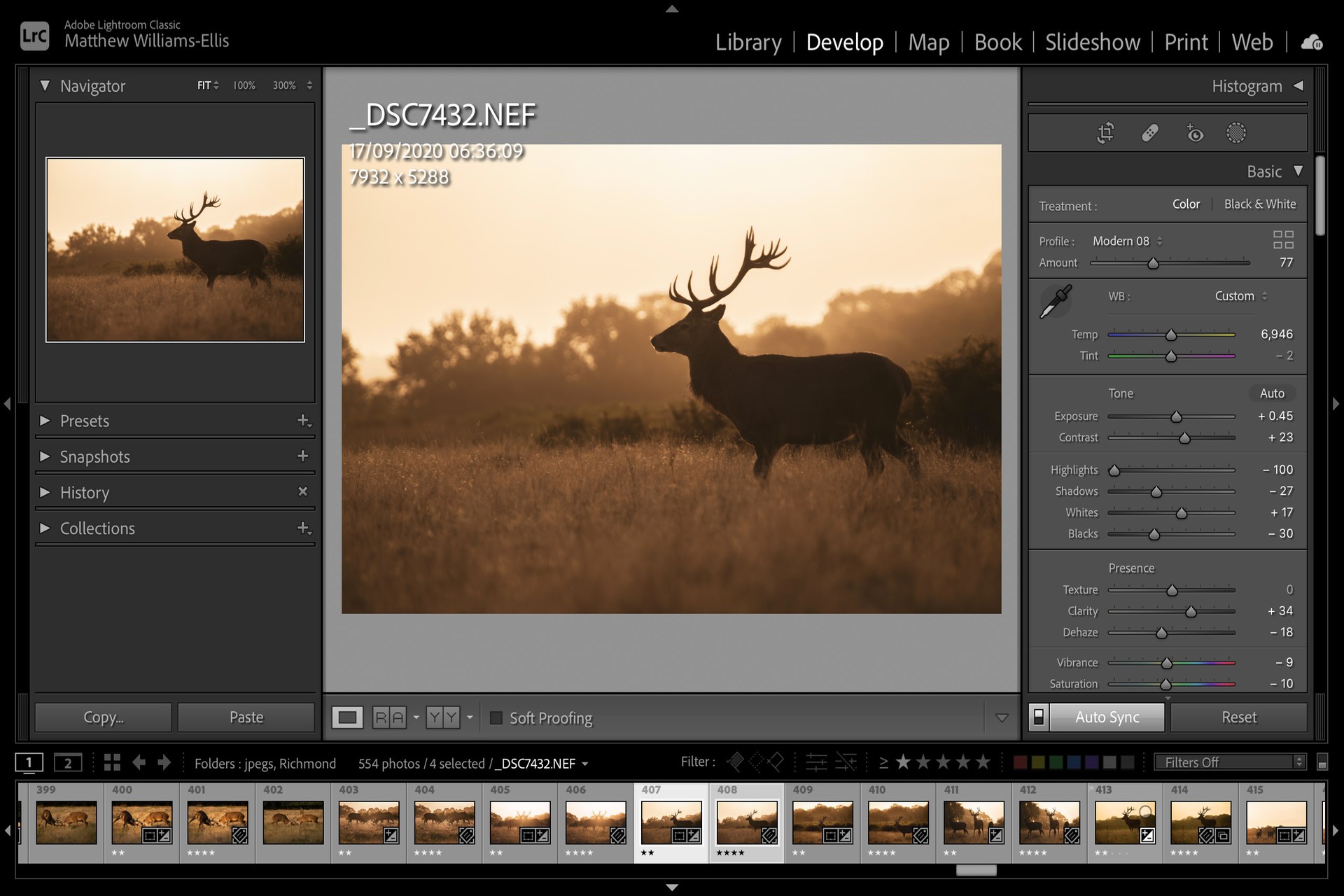Switch to Grid view icon in filmstrip bar
The height and width of the screenshot is (896, 1344).
coord(112,762)
